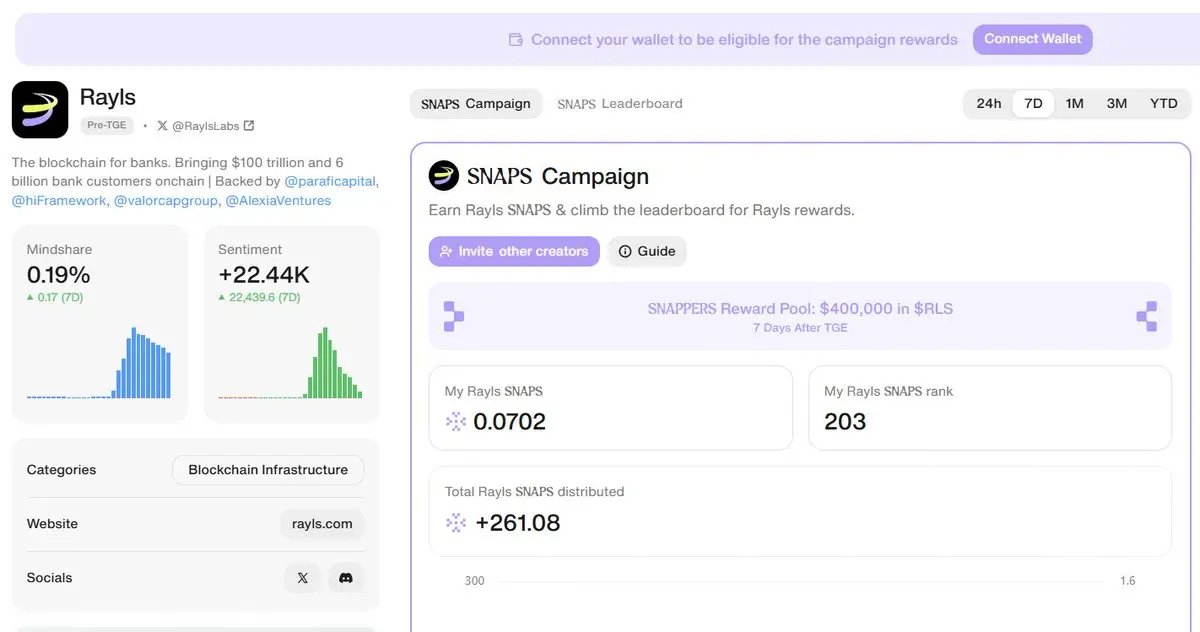Select the YTD time range

[1164, 104]
